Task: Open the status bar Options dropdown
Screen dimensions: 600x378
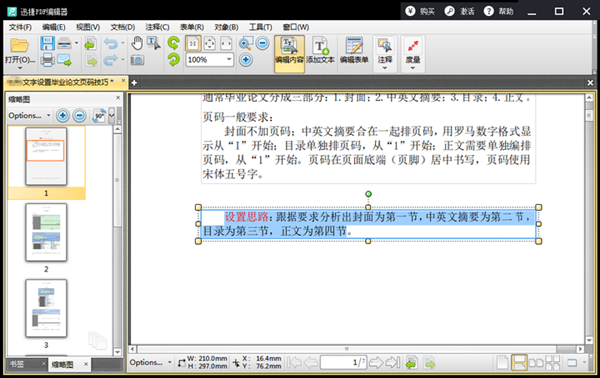Action: (150, 362)
